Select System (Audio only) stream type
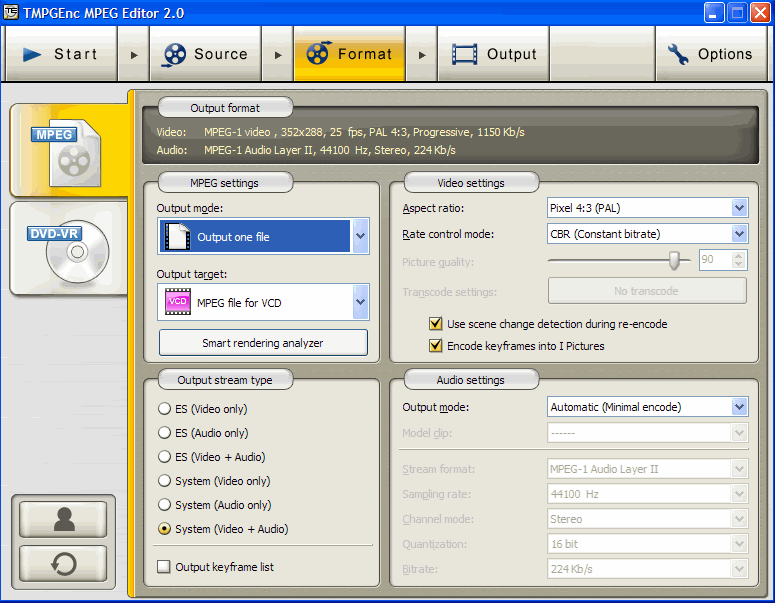The width and height of the screenshot is (775, 603). 164,505
